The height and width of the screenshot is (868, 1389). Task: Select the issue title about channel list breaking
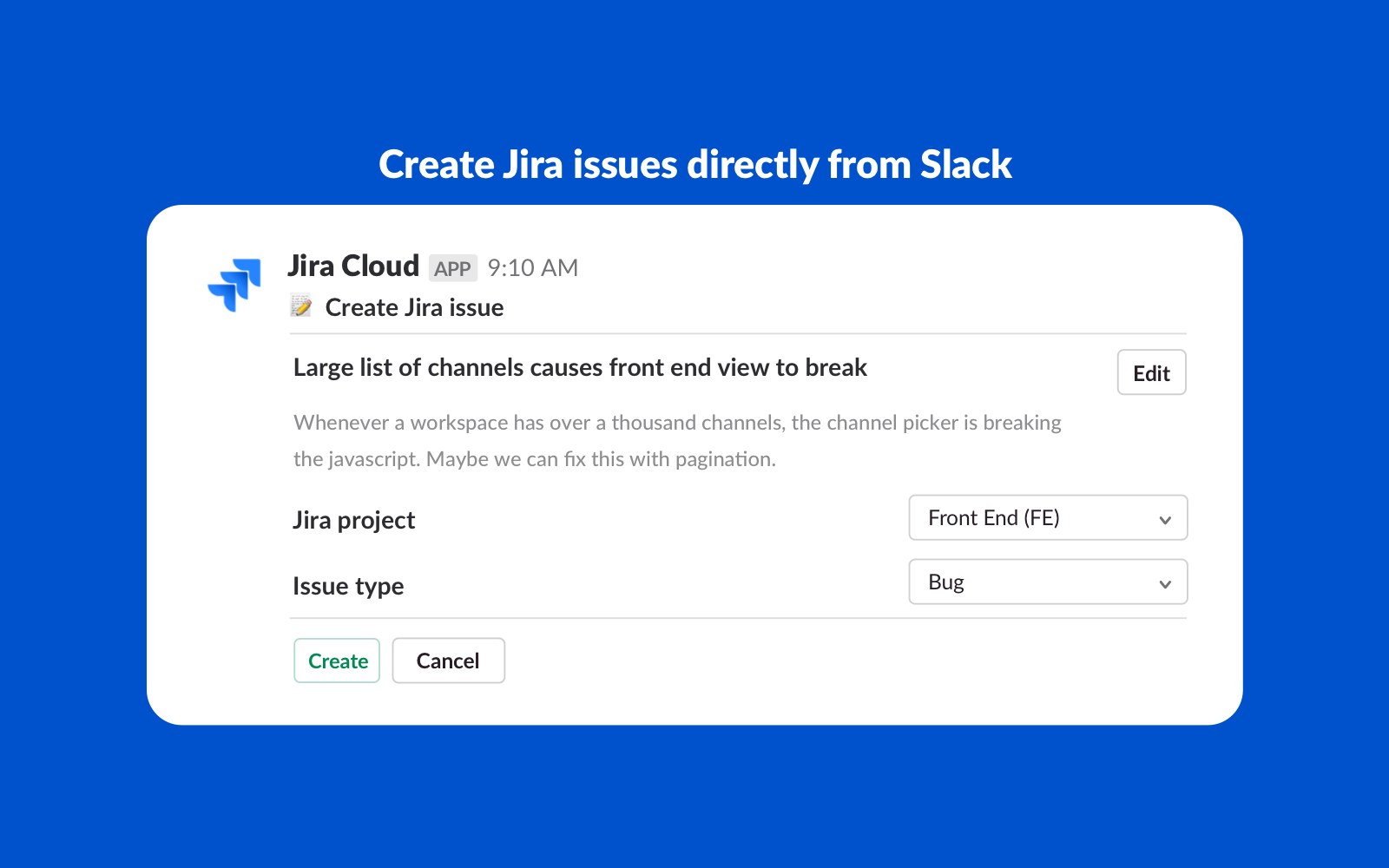click(x=579, y=367)
